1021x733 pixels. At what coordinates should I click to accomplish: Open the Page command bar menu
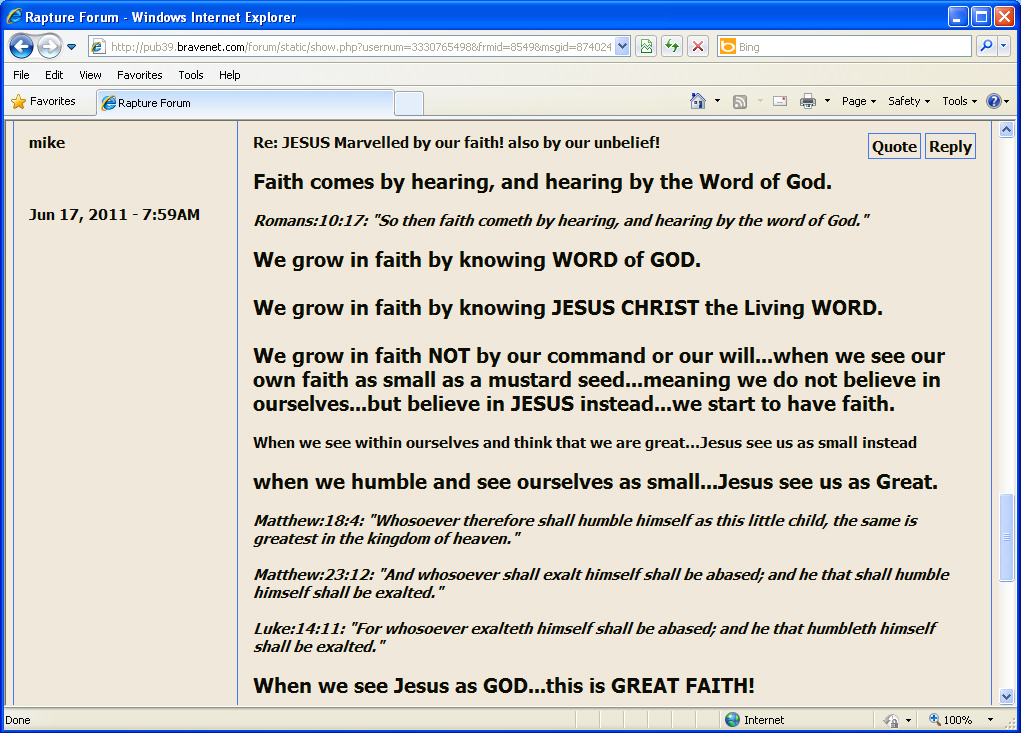click(x=859, y=101)
